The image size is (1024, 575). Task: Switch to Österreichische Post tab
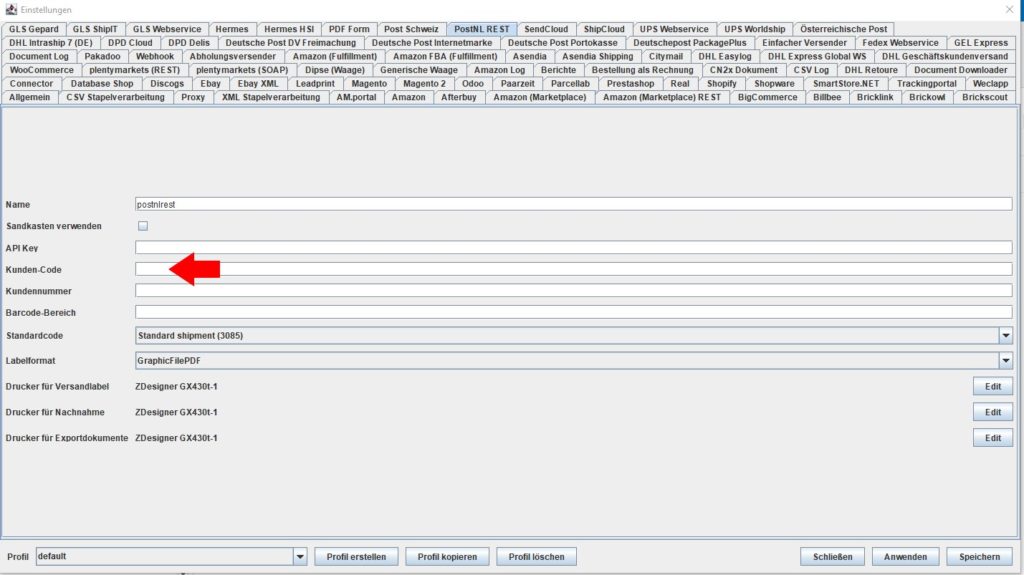pyautogui.click(x=843, y=29)
